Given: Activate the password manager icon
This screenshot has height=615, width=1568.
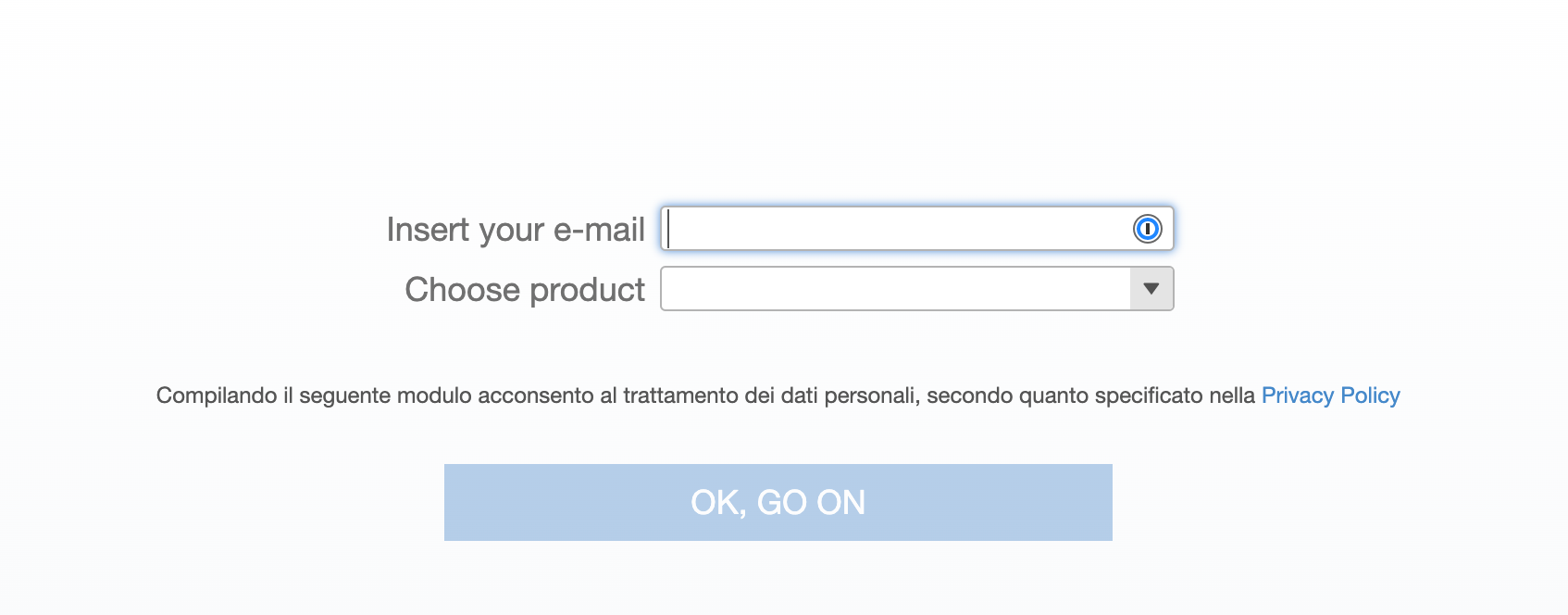Looking at the screenshot, I should [x=1147, y=229].
